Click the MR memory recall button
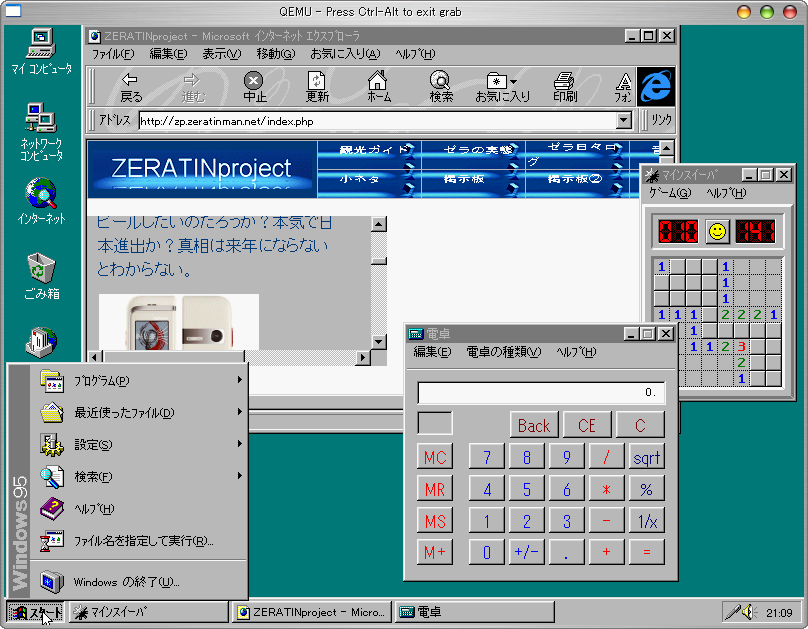808x629 pixels. coord(435,489)
